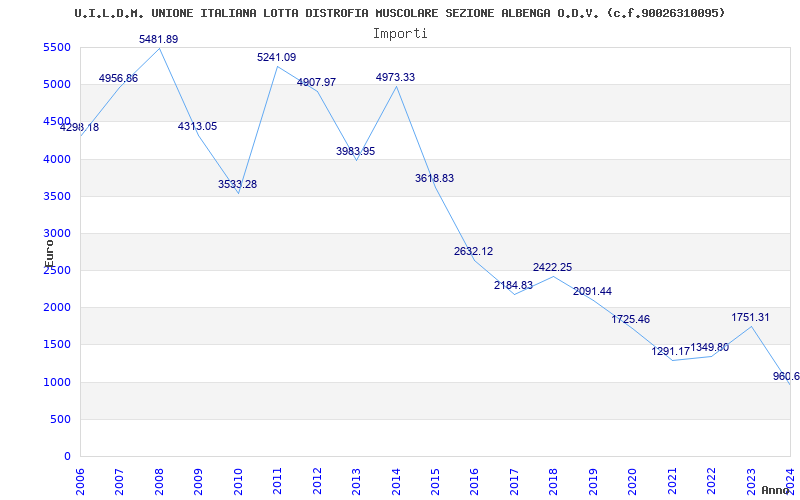Click the x-axis year 2010
800x500 pixels.
[238, 481]
